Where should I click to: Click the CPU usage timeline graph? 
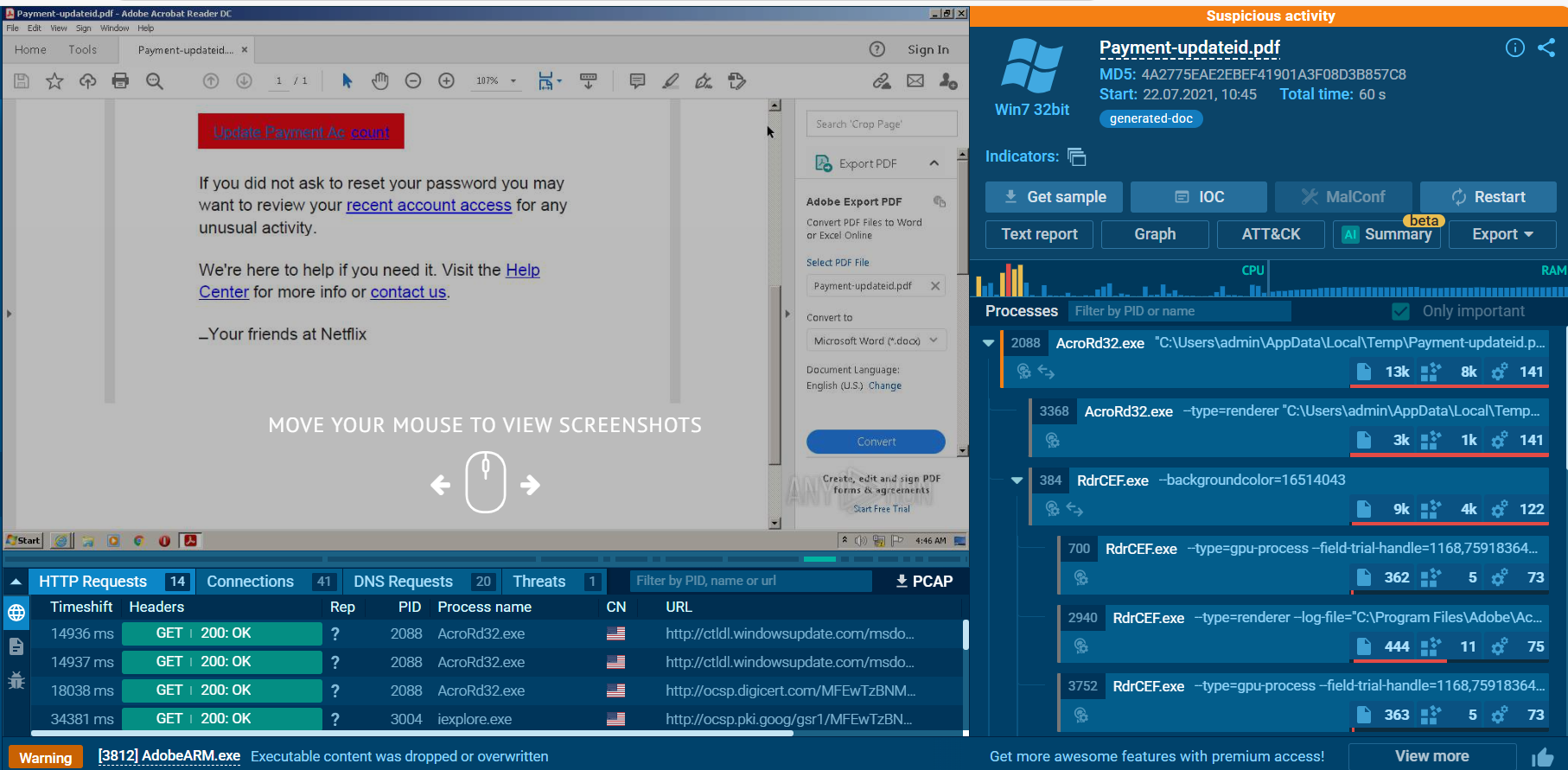[x=1124, y=283]
